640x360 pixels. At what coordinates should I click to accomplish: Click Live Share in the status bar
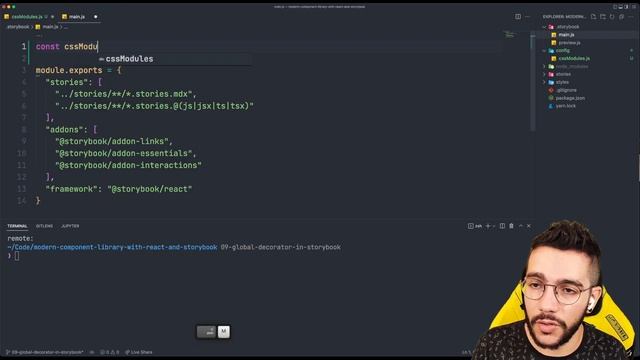tap(139, 352)
